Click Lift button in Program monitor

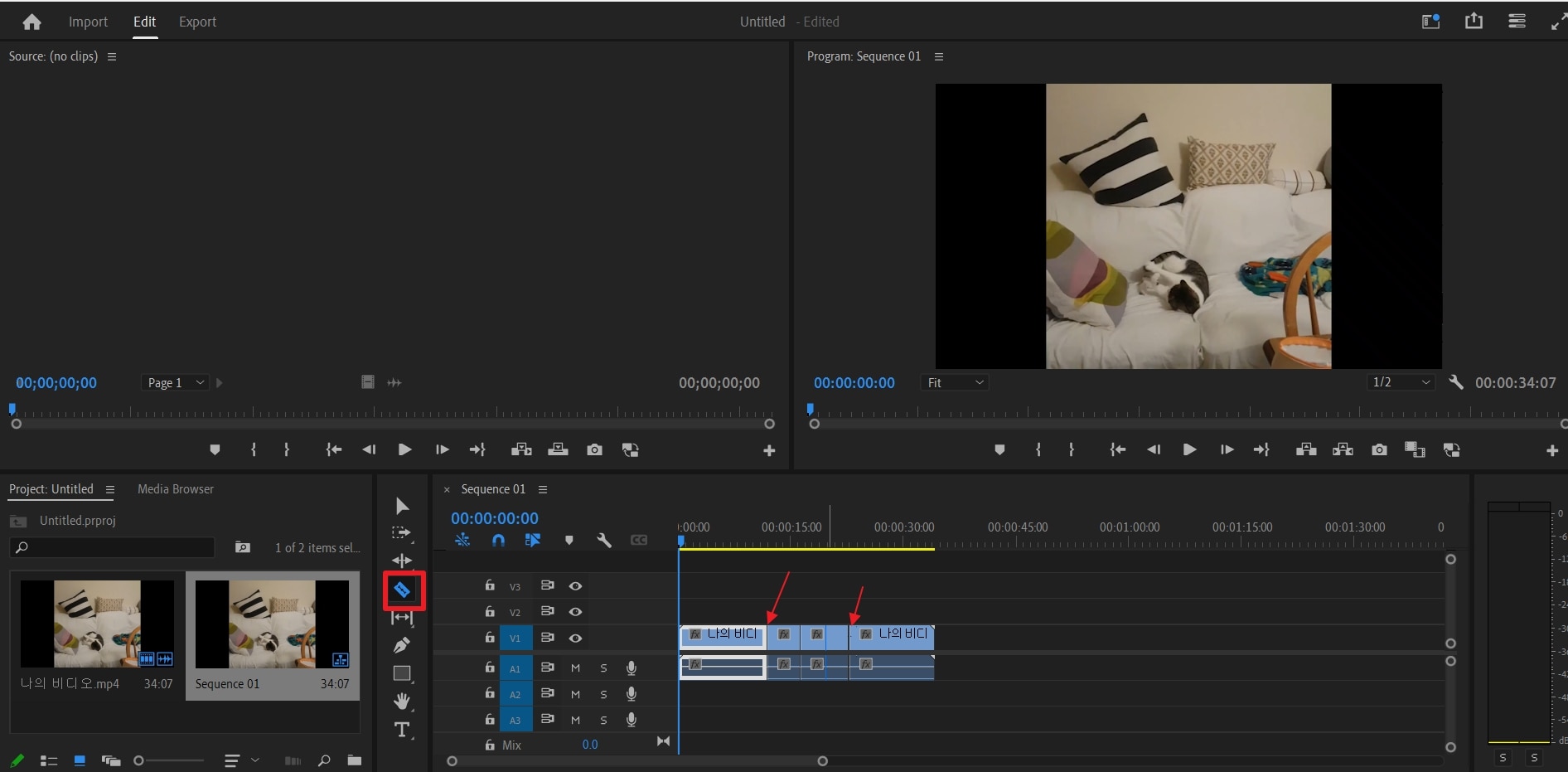(x=1306, y=449)
